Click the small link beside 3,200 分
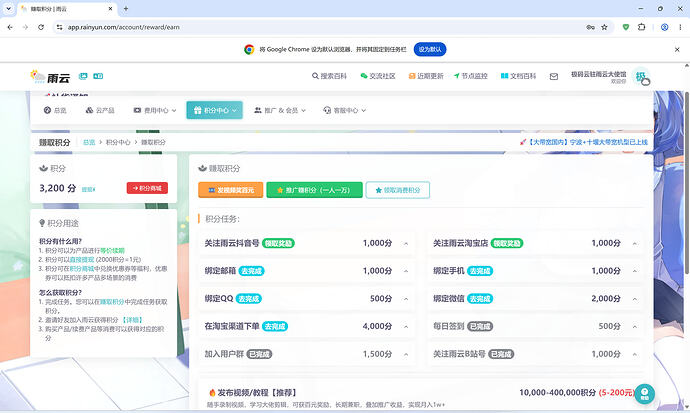Viewport: 690px width, 413px height. [88, 190]
